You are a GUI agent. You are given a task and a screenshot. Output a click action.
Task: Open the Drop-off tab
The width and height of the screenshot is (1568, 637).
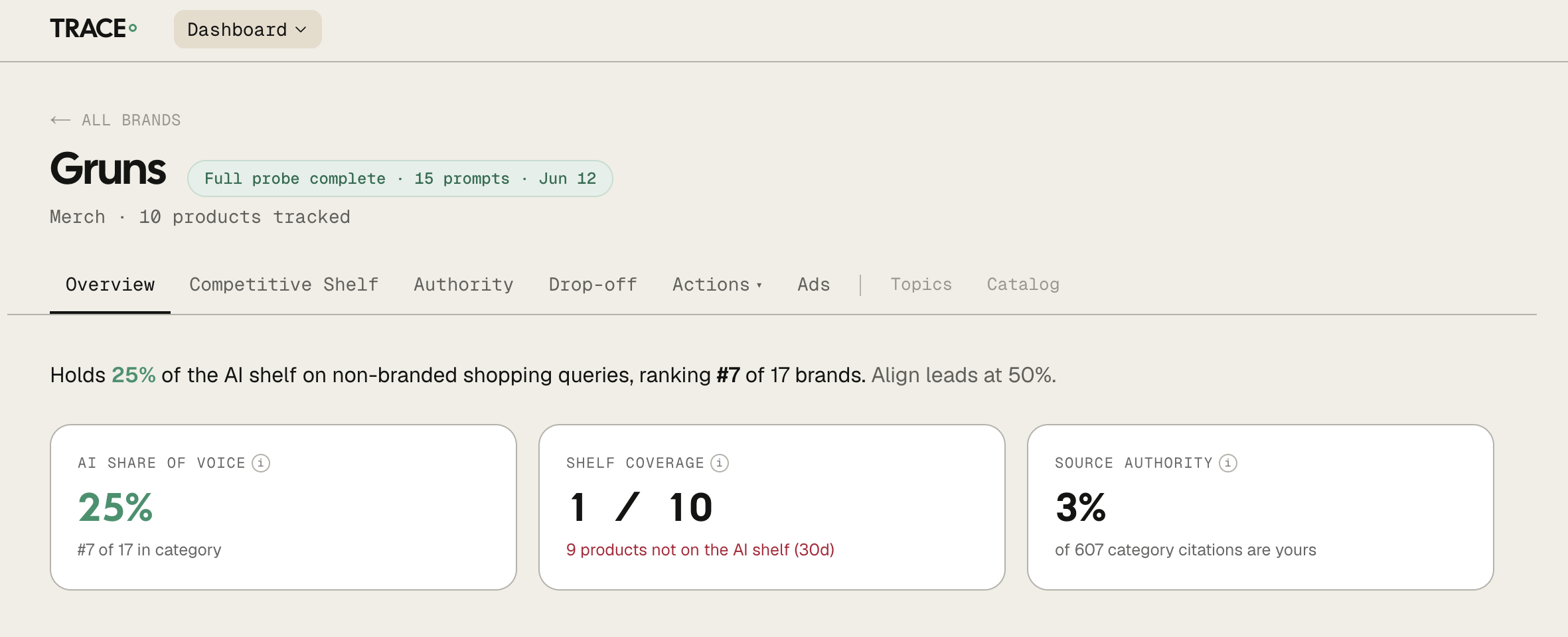click(x=593, y=285)
